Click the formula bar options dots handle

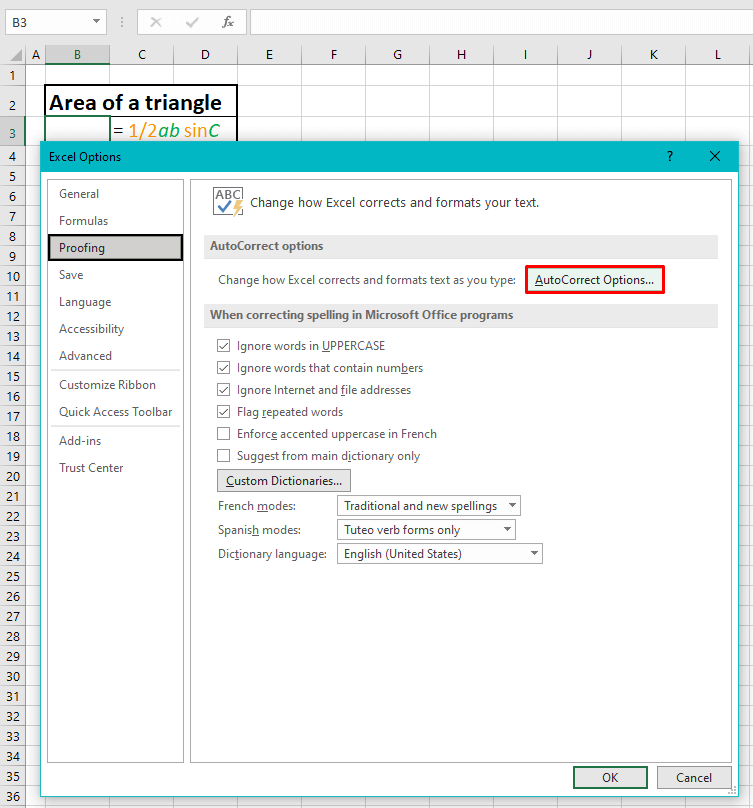click(122, 22)
